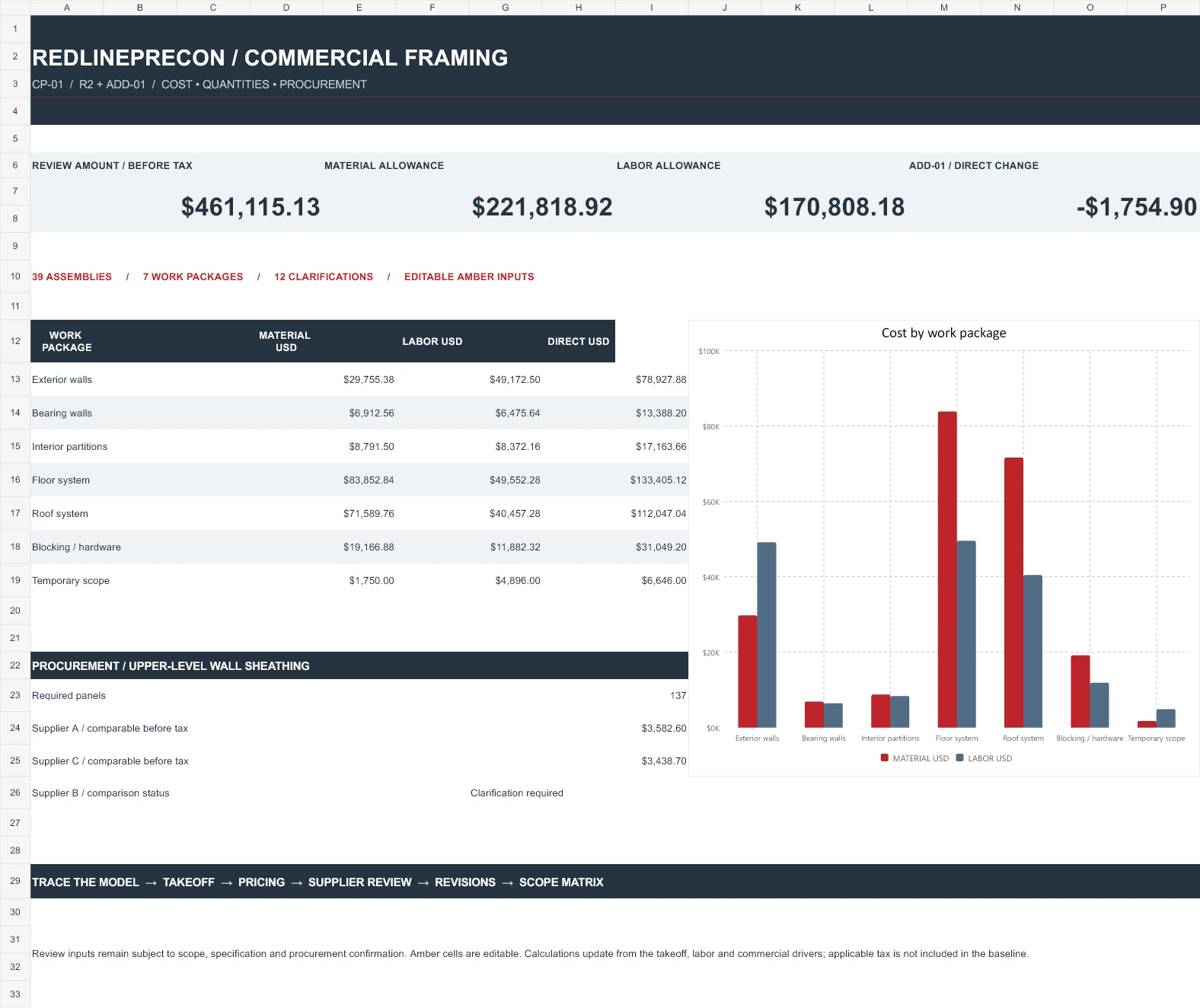Screen dimensions: 1200x1008
Task: Select row header 13
Action: click(x=15, y=379)
